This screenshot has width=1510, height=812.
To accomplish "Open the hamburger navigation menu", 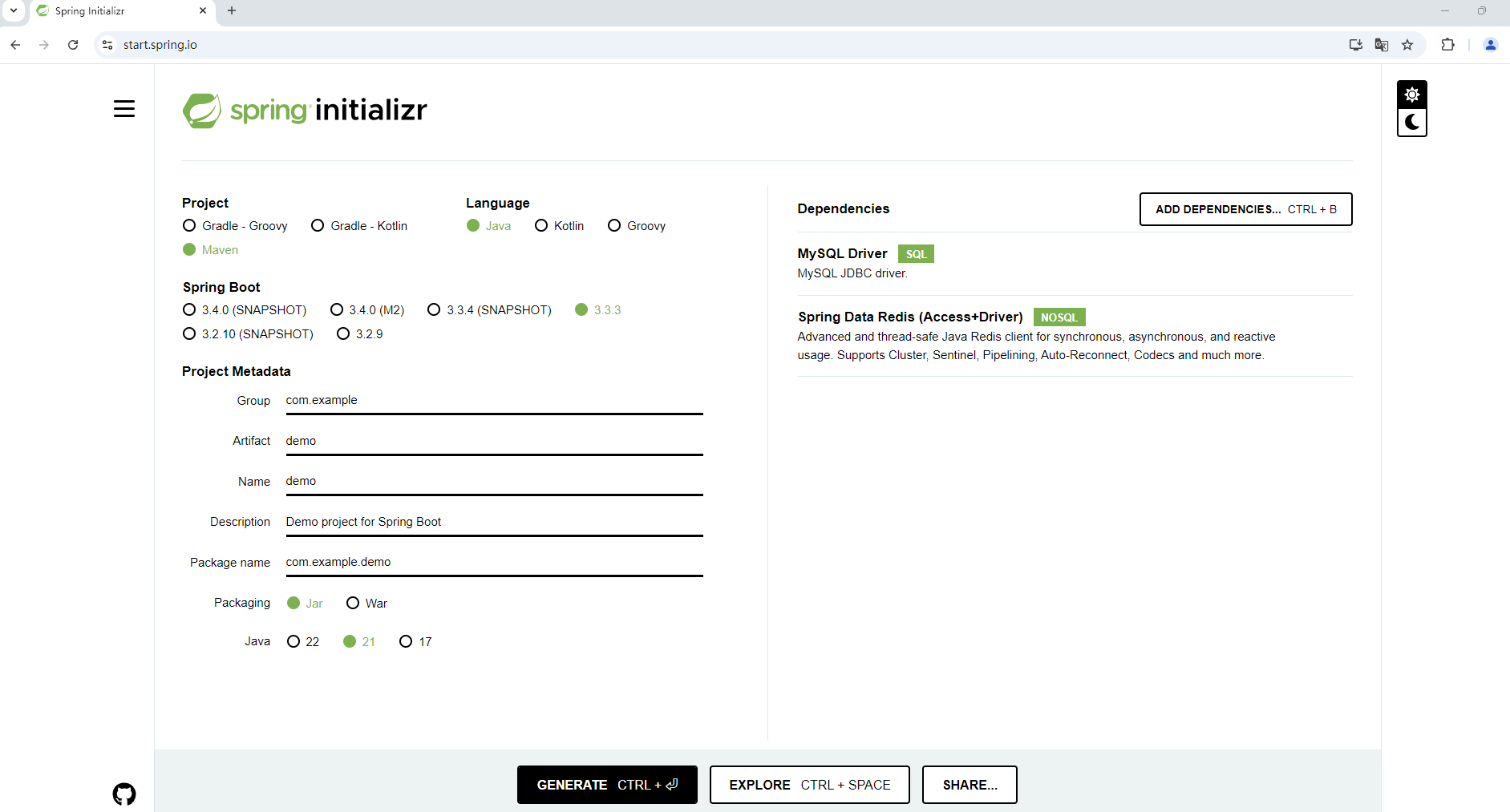I will point(124,108).
